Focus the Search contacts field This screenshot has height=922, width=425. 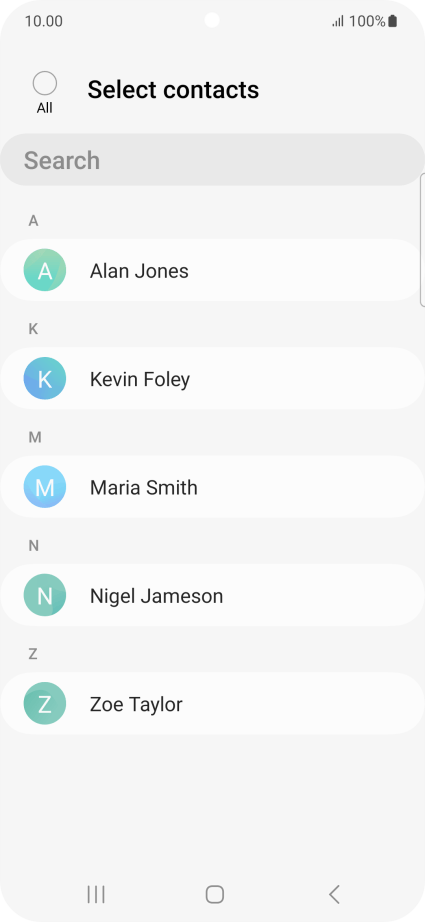(x=212, y=160)
